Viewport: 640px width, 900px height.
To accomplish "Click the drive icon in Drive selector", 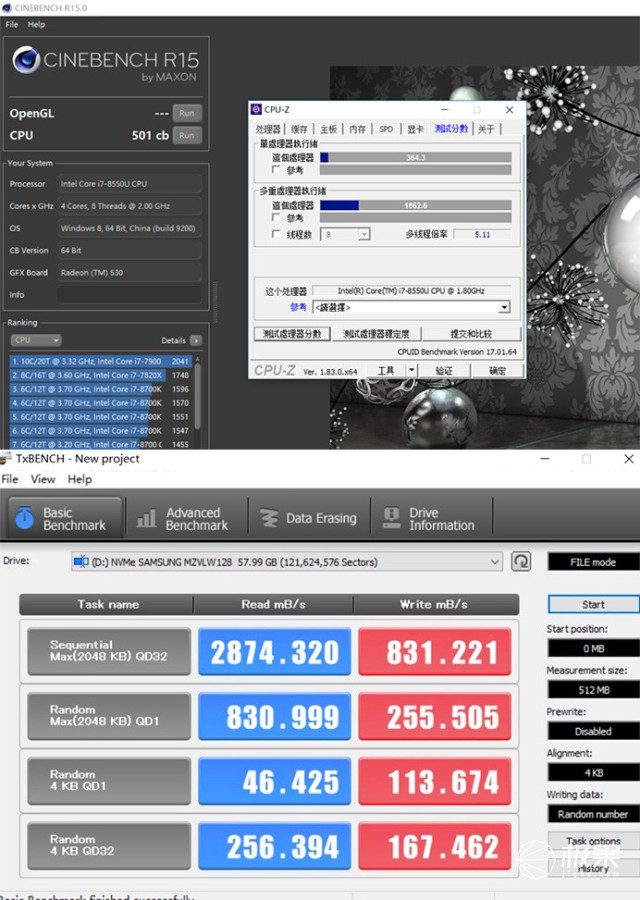I will (81, 561).
